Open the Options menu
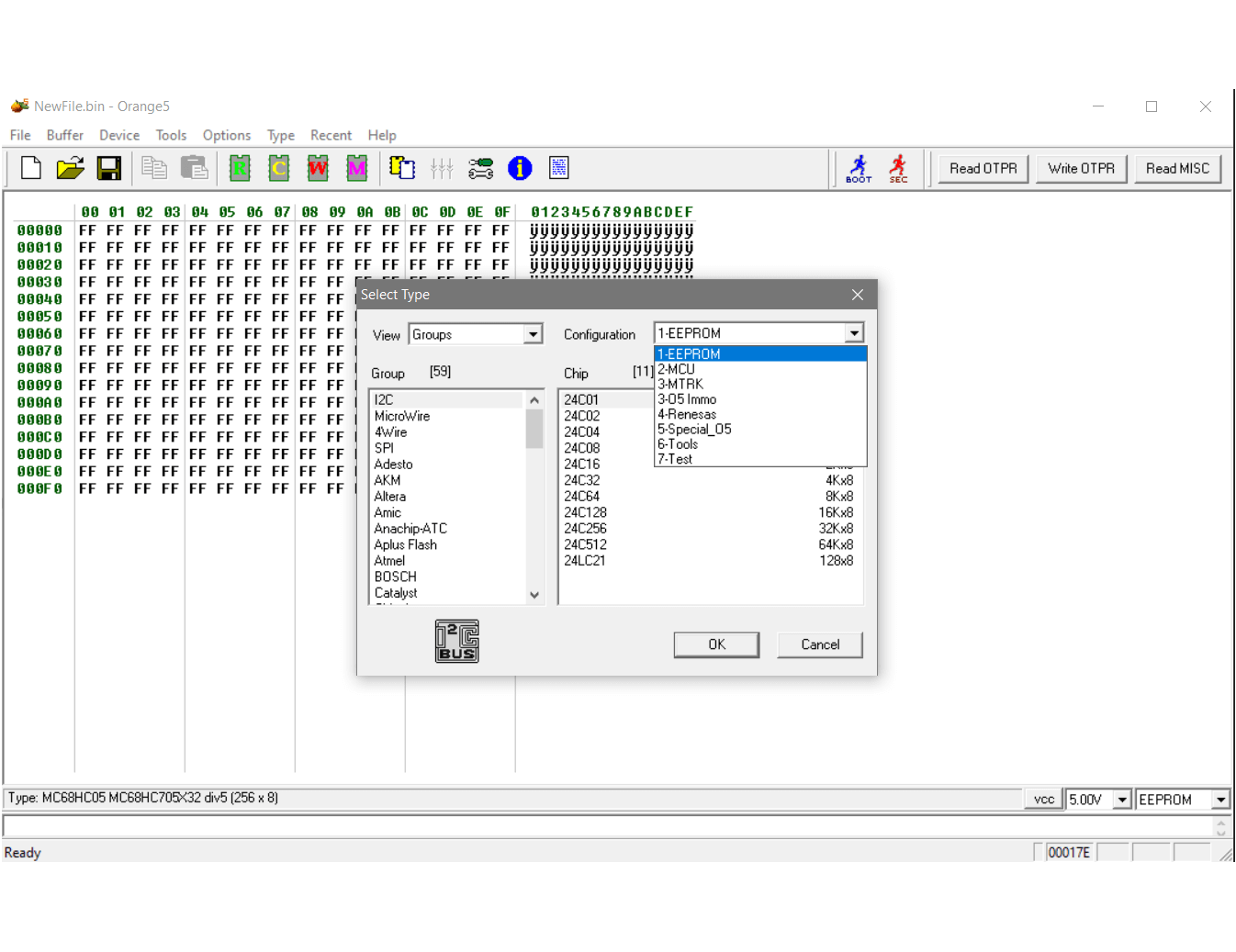This screenshot has width=1236, height=952. [226, 135]
